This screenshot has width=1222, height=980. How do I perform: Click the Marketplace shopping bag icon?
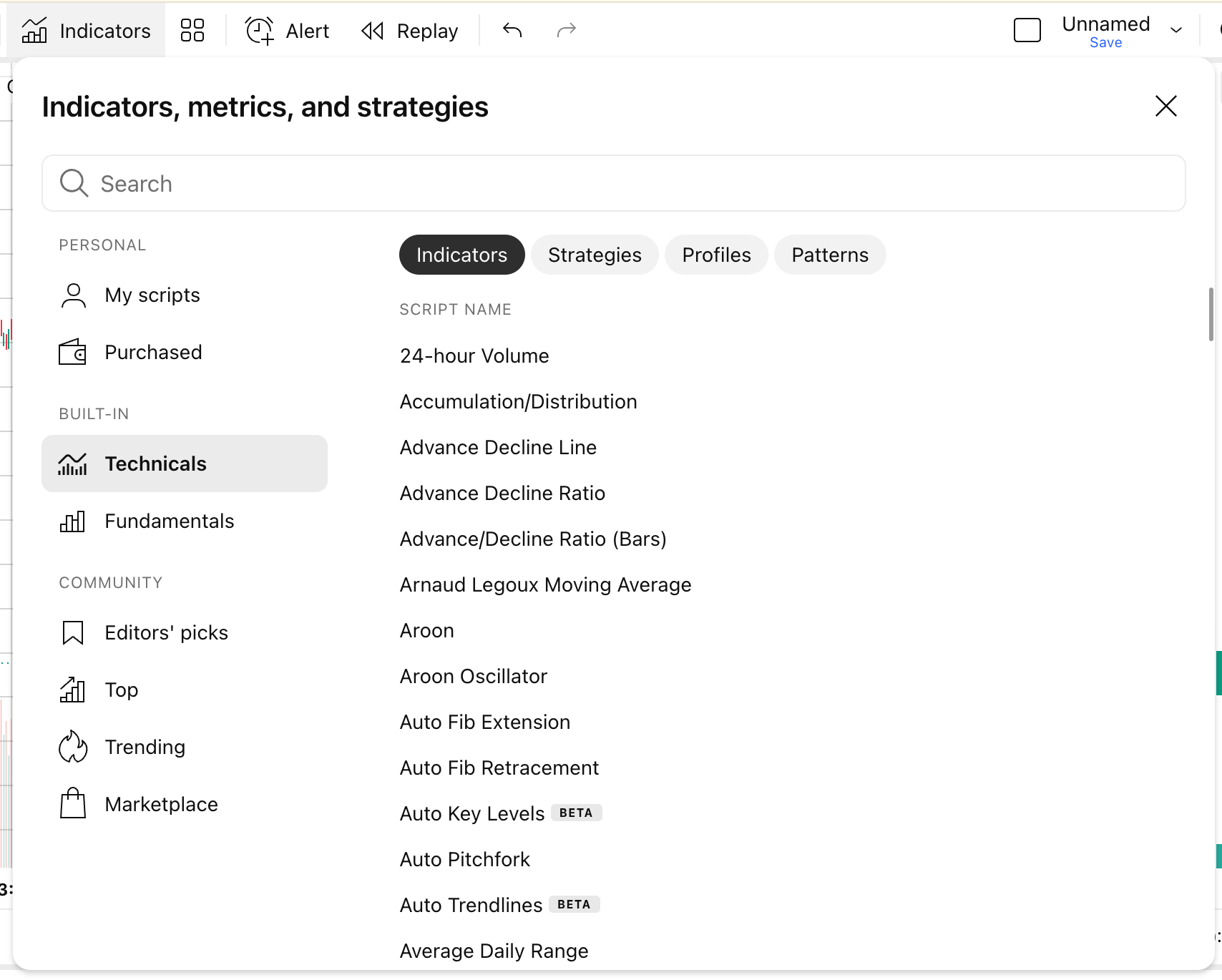[x=73, y=803]
